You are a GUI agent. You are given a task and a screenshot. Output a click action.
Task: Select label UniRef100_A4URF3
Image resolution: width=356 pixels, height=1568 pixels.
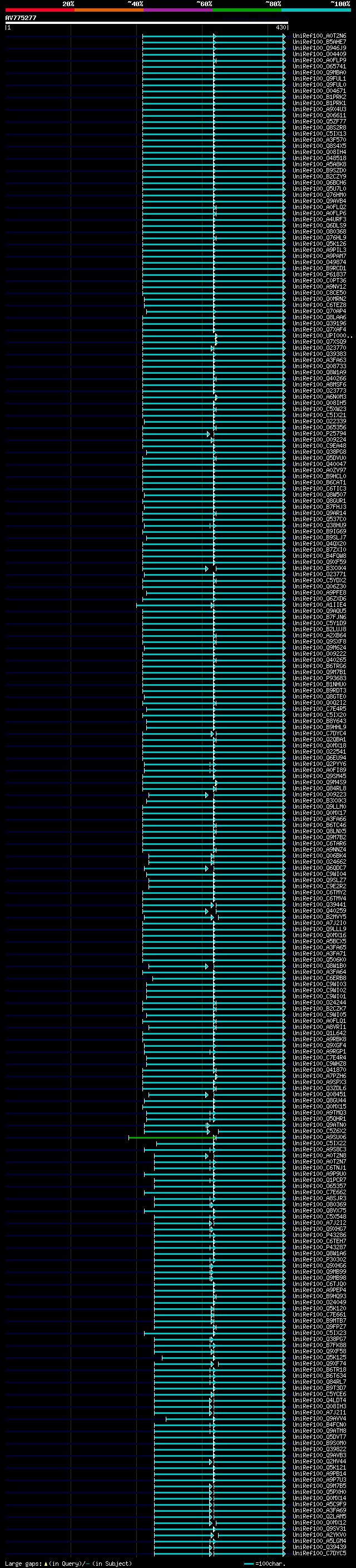coord(319,219)
